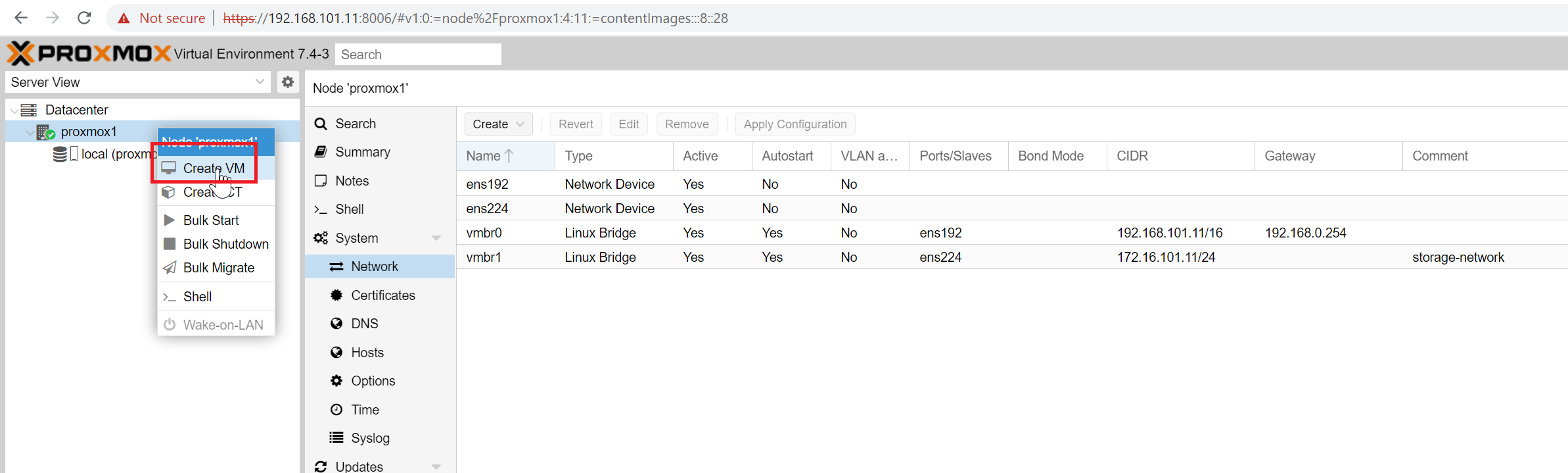Click the System gears icon
The width and height of the screenshot is (1568, 473).
click(321, 238)
